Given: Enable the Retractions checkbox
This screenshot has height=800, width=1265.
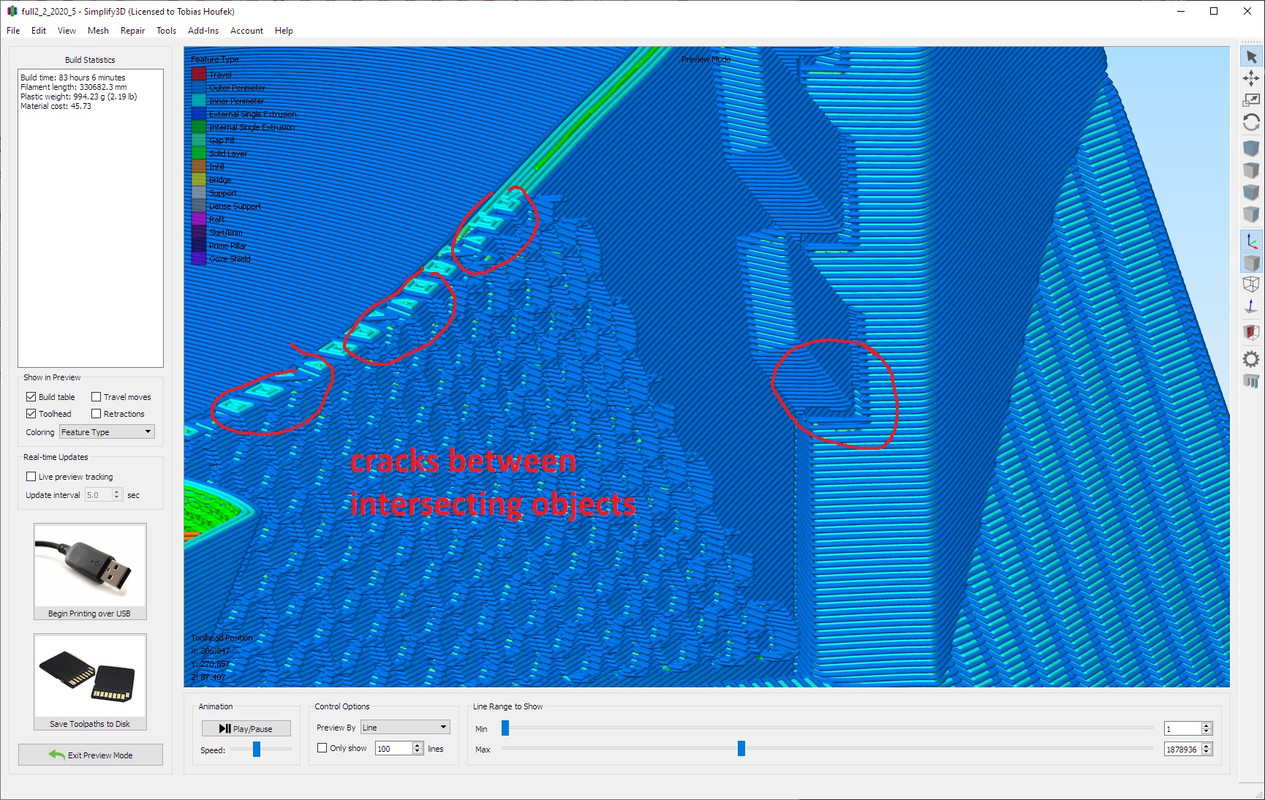Looking at the screenshot, I should (96, 413).
